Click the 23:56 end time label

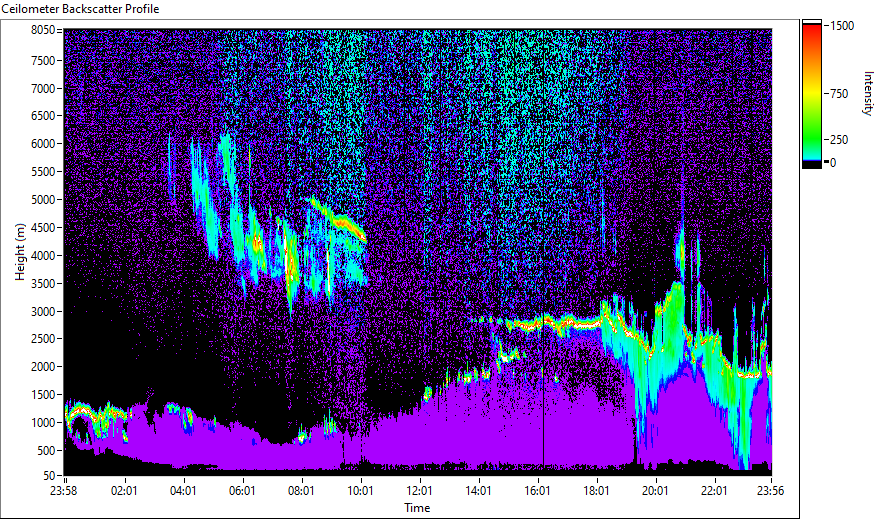click(770, 491)
